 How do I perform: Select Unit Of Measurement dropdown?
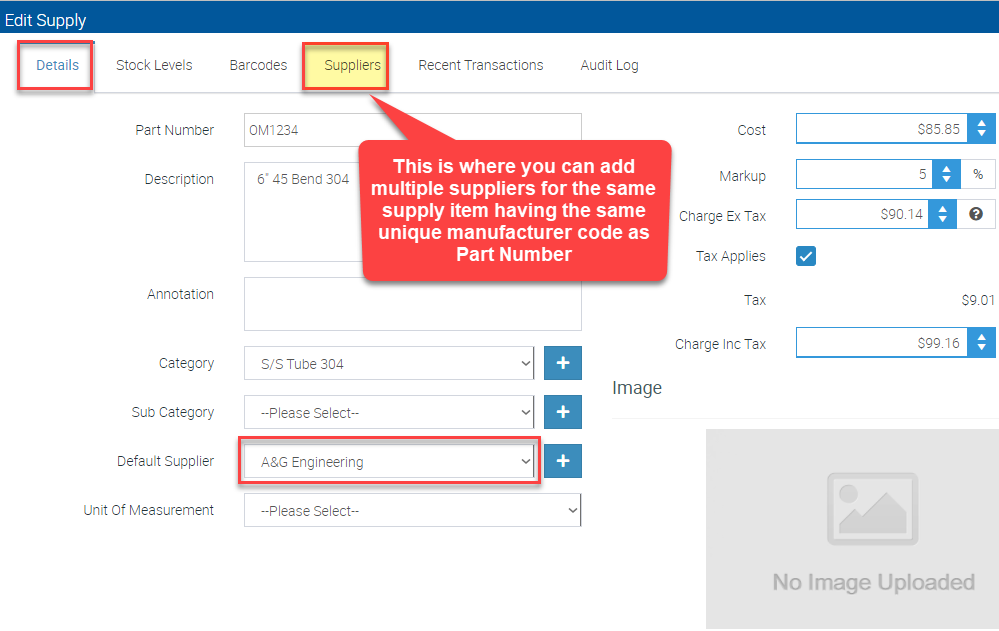[x=412, y=510]
